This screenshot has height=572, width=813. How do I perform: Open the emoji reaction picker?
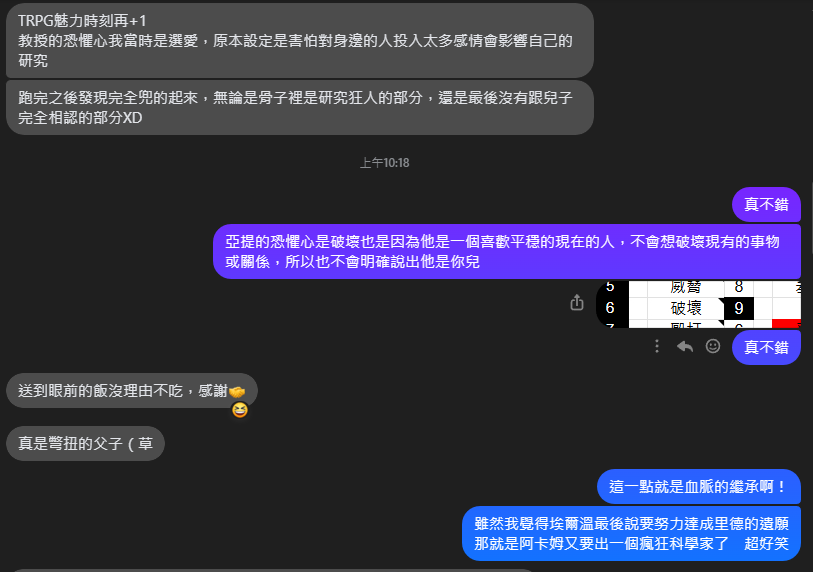click(713, 346)
